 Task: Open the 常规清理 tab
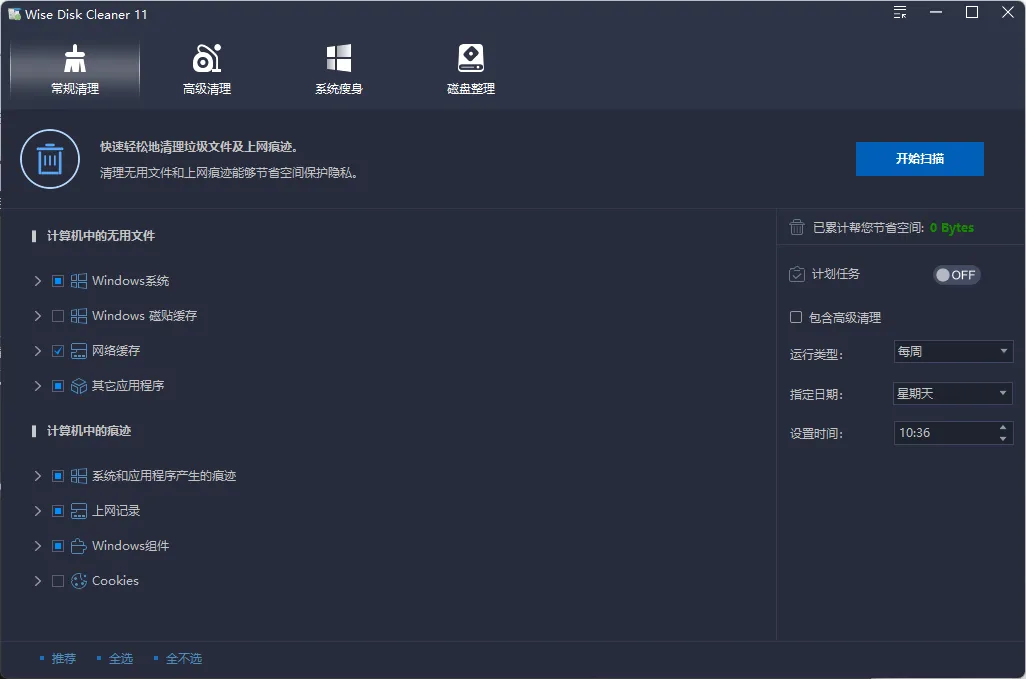pyautogui.click(x=75, y=69)
